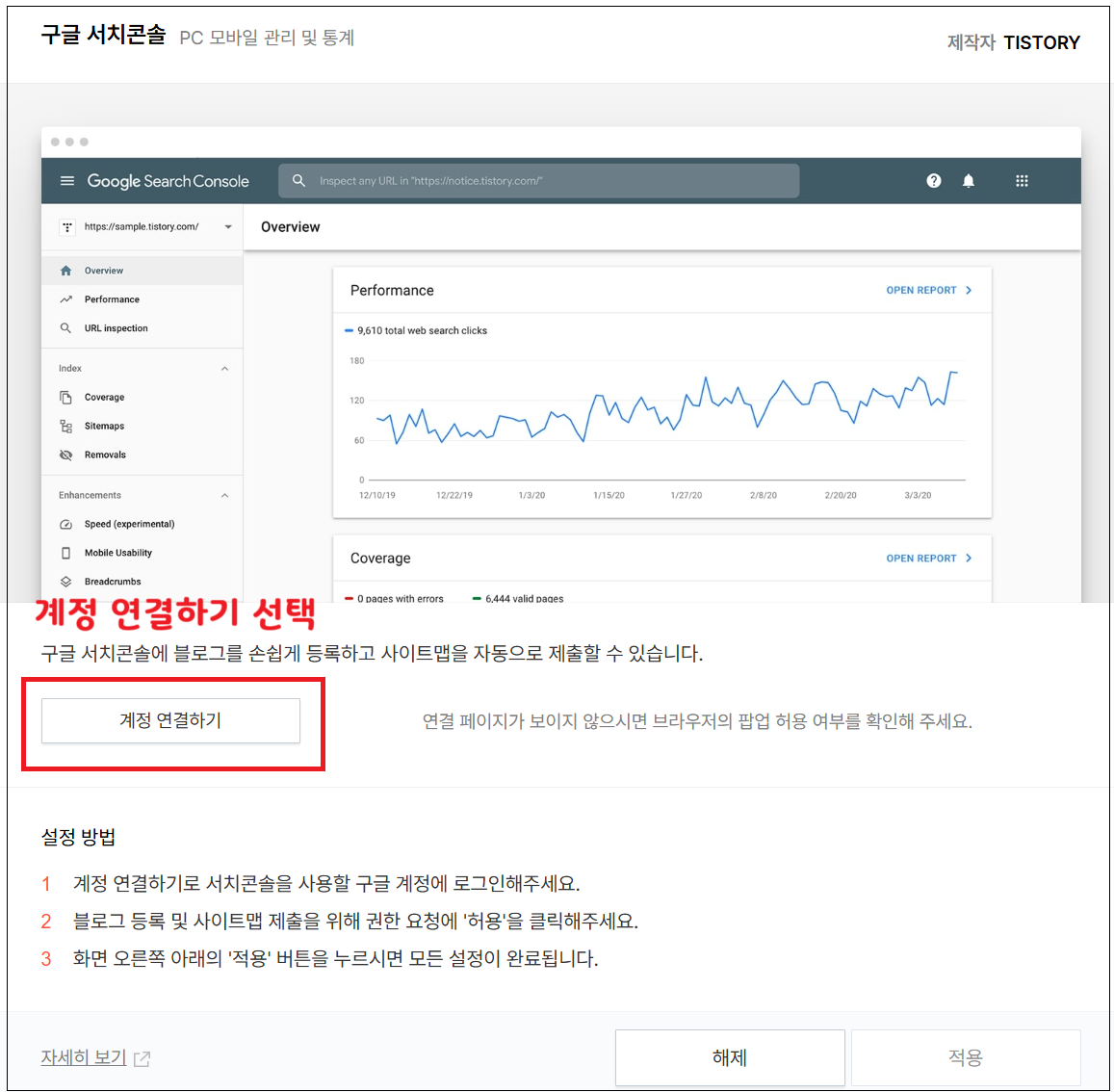Click '6,444 valid pages' legend
The width and height of the screenshot is (1114, 1092).
click(518, 598)
